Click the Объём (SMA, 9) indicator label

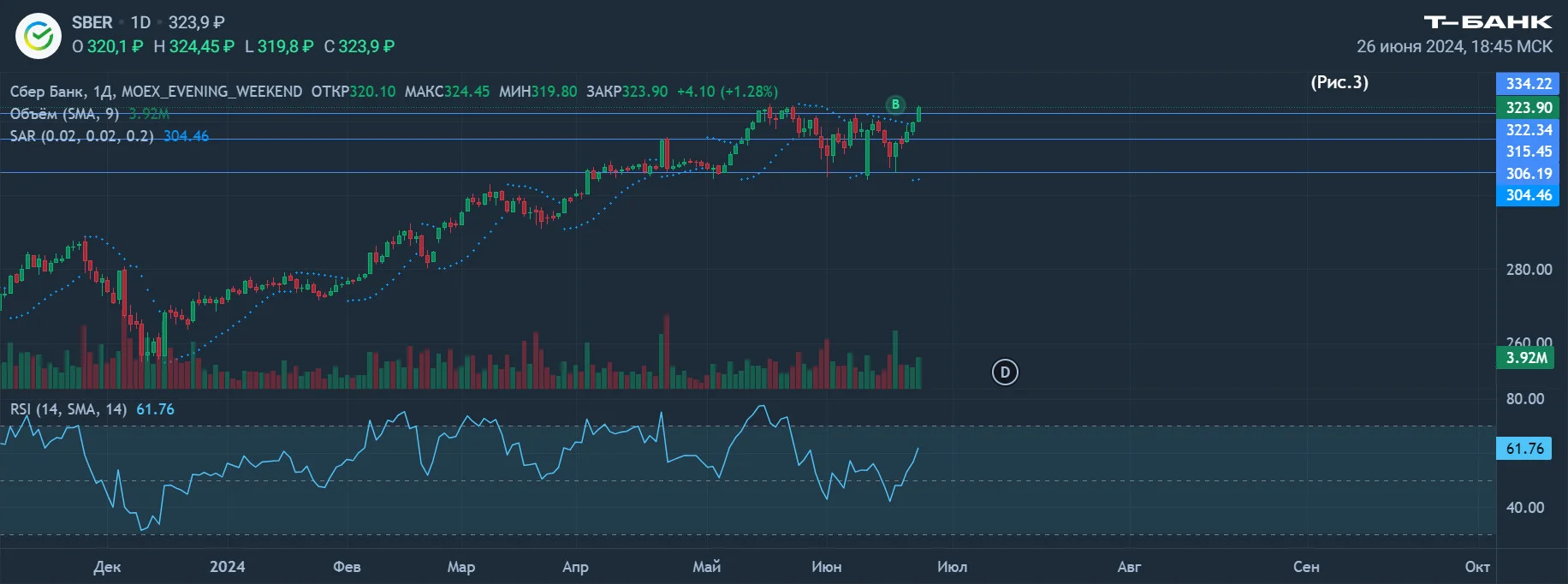click(64, 113)
